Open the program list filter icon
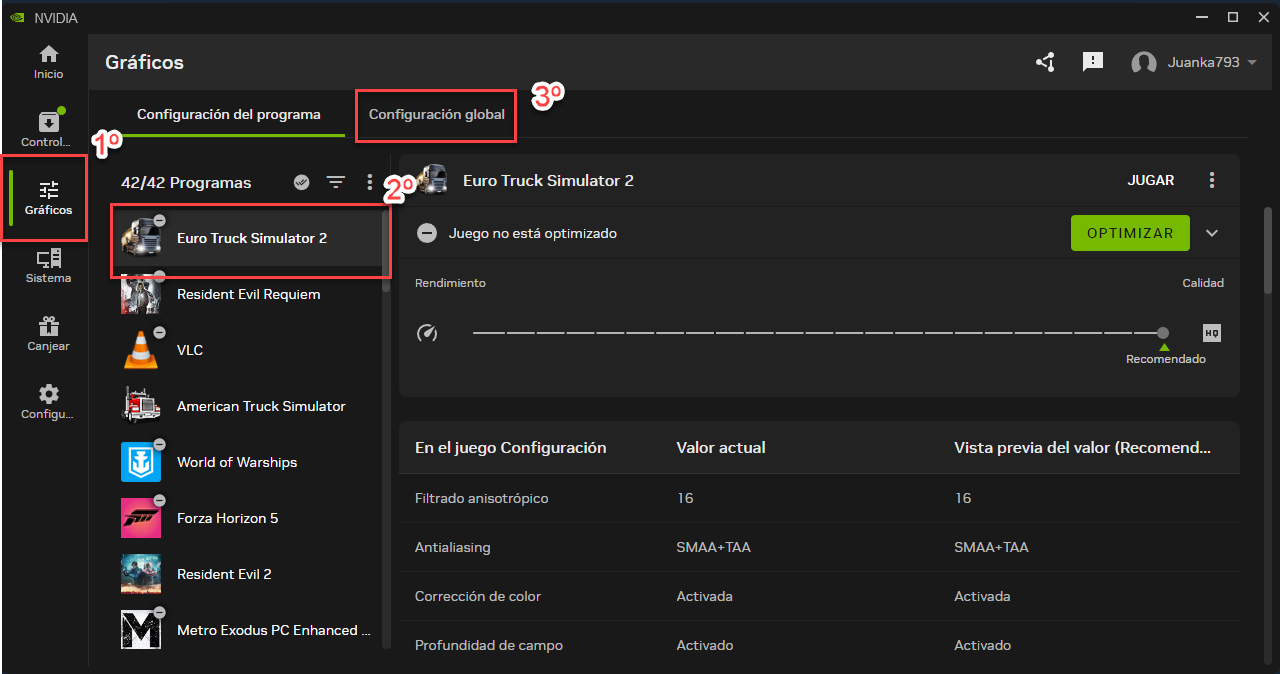The image size is (1280, 674). point(335,182)
